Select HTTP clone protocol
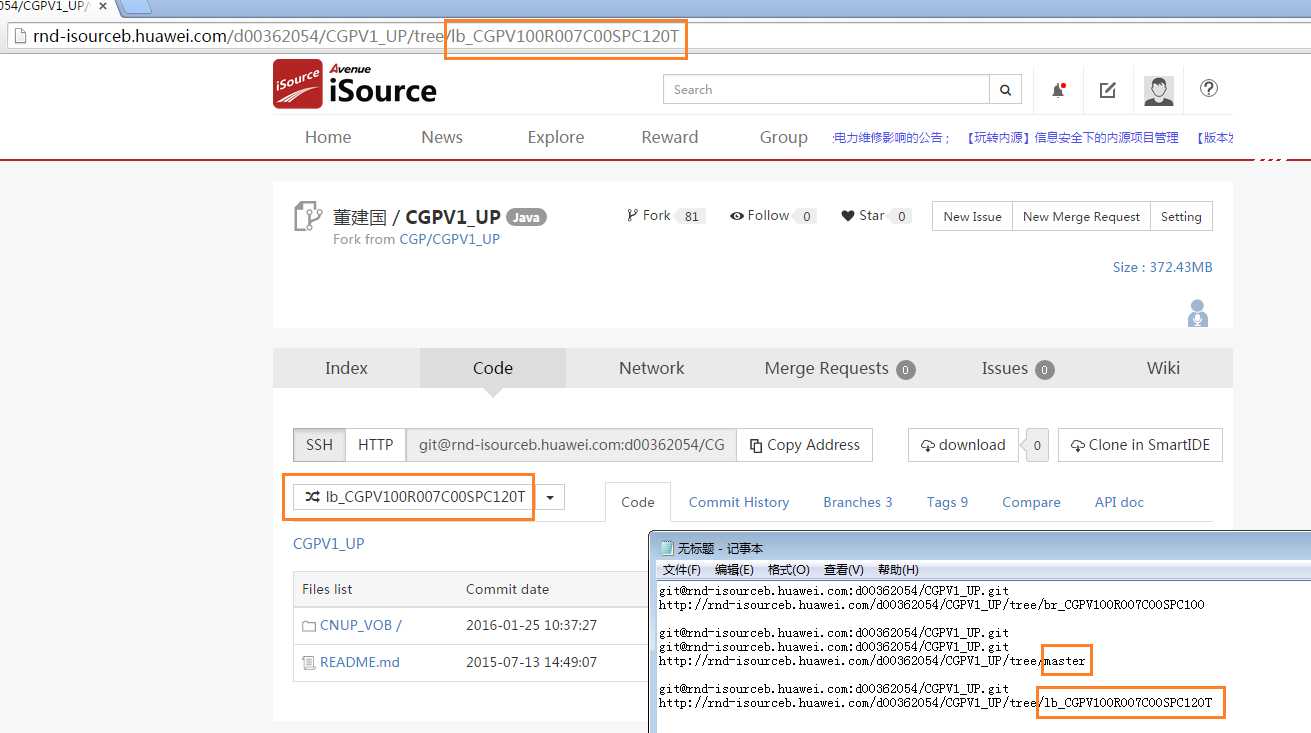 tap(376, 445)
